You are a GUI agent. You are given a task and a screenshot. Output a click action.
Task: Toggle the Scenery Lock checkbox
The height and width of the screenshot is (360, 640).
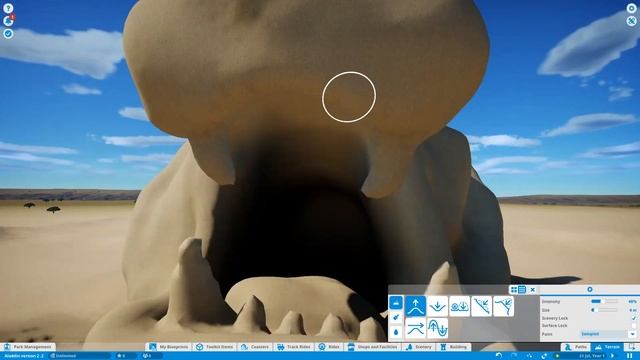[633, 318]
